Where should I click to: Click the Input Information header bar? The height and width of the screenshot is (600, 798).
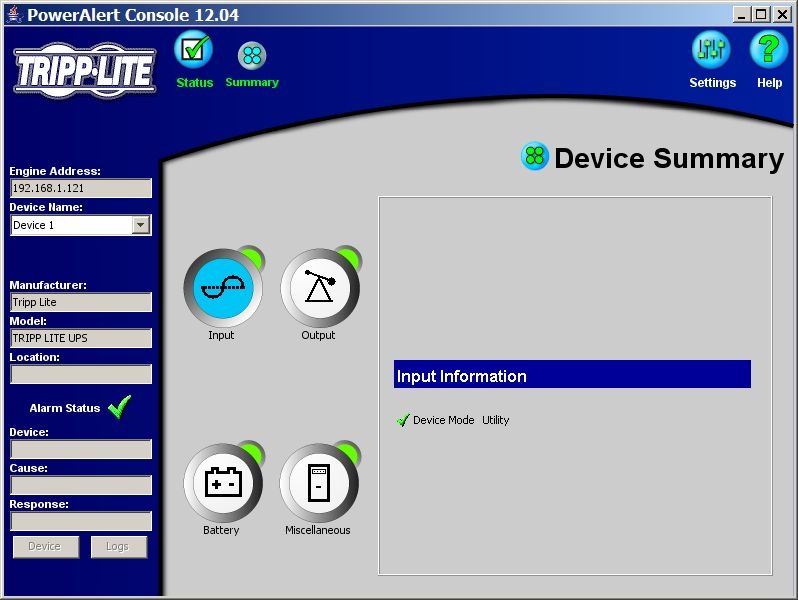point(572,374)
